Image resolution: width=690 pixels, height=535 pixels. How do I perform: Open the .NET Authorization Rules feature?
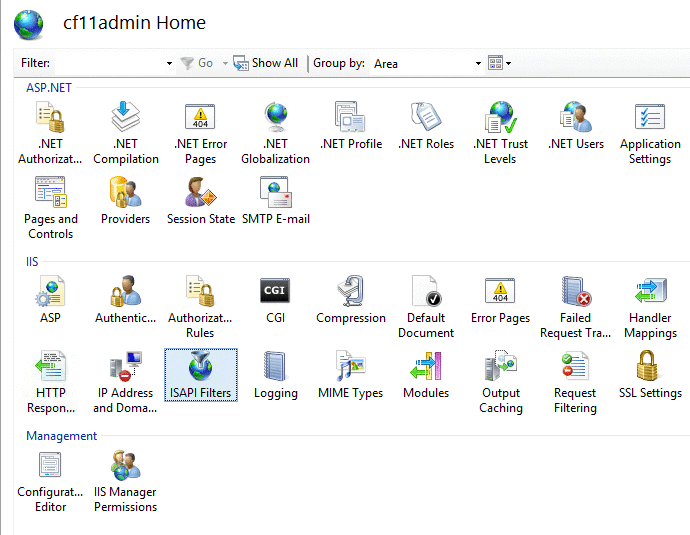pyautogui.click(x=50, y=133)
